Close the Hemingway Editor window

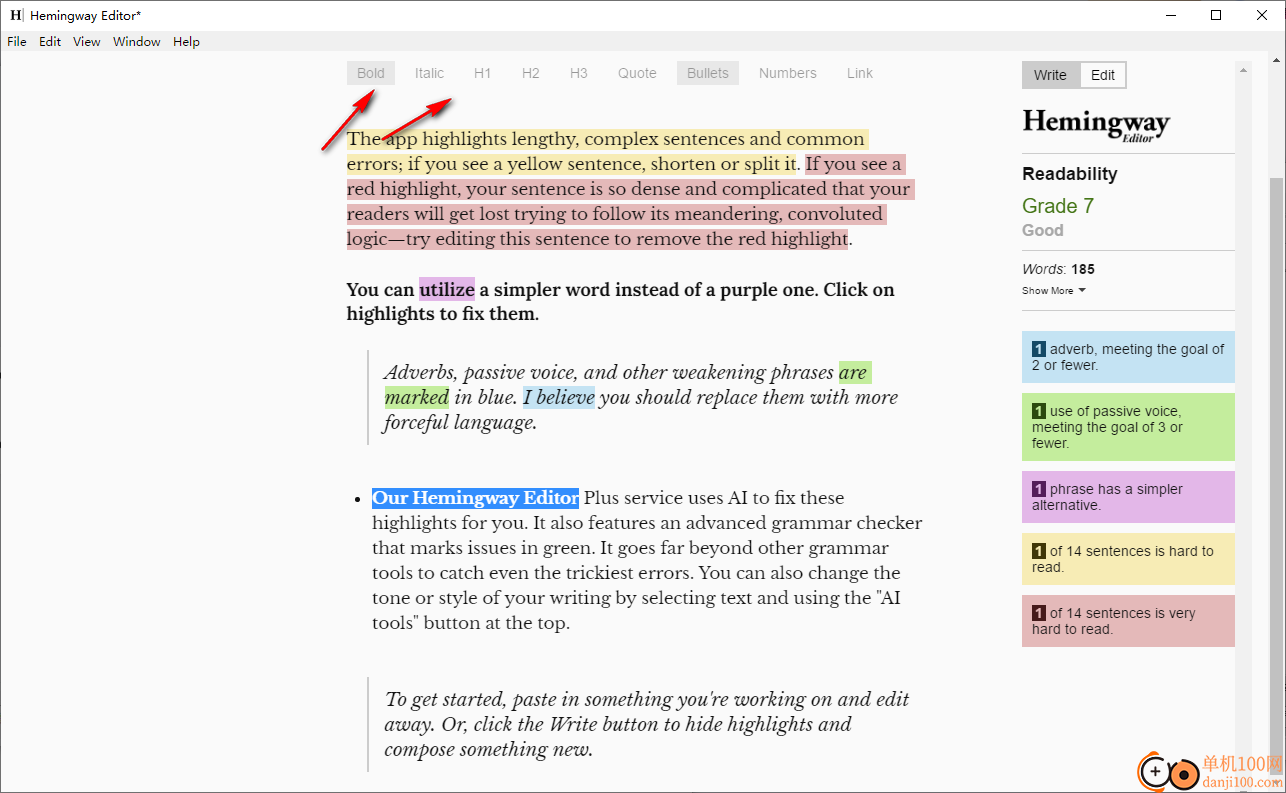coord(1262,15)
